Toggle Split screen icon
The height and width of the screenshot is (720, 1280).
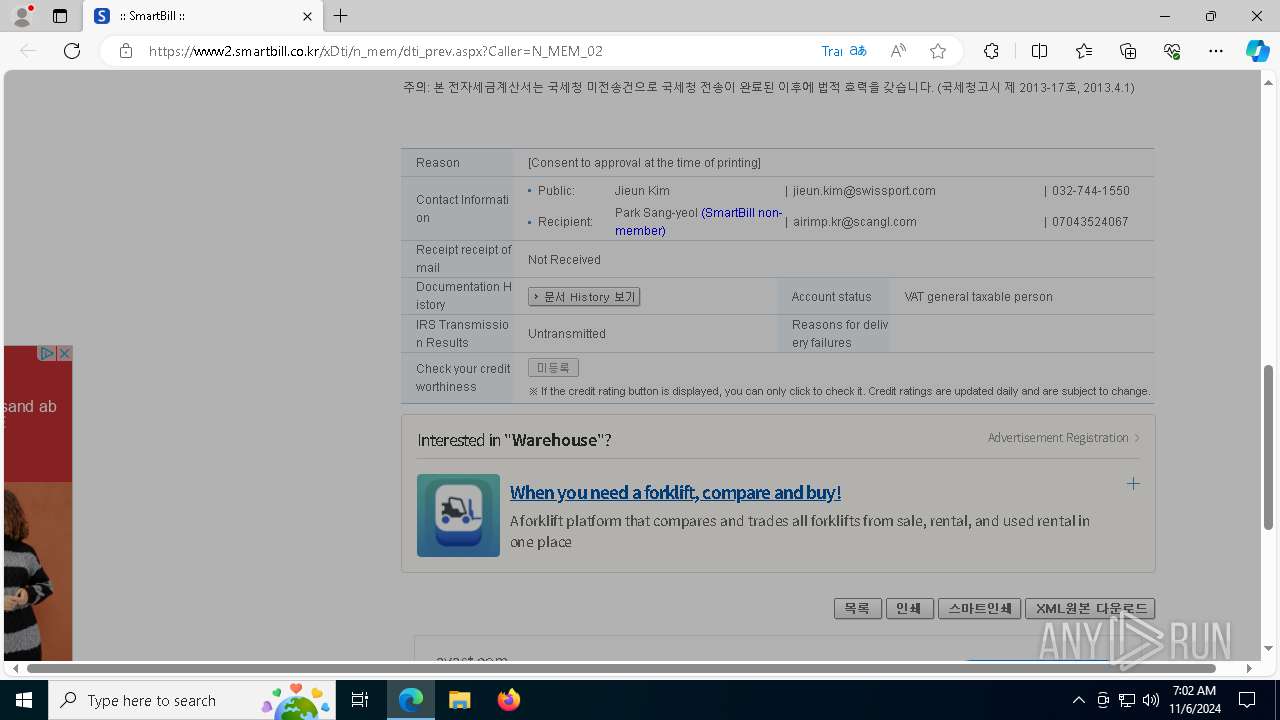click(1039, 51)
